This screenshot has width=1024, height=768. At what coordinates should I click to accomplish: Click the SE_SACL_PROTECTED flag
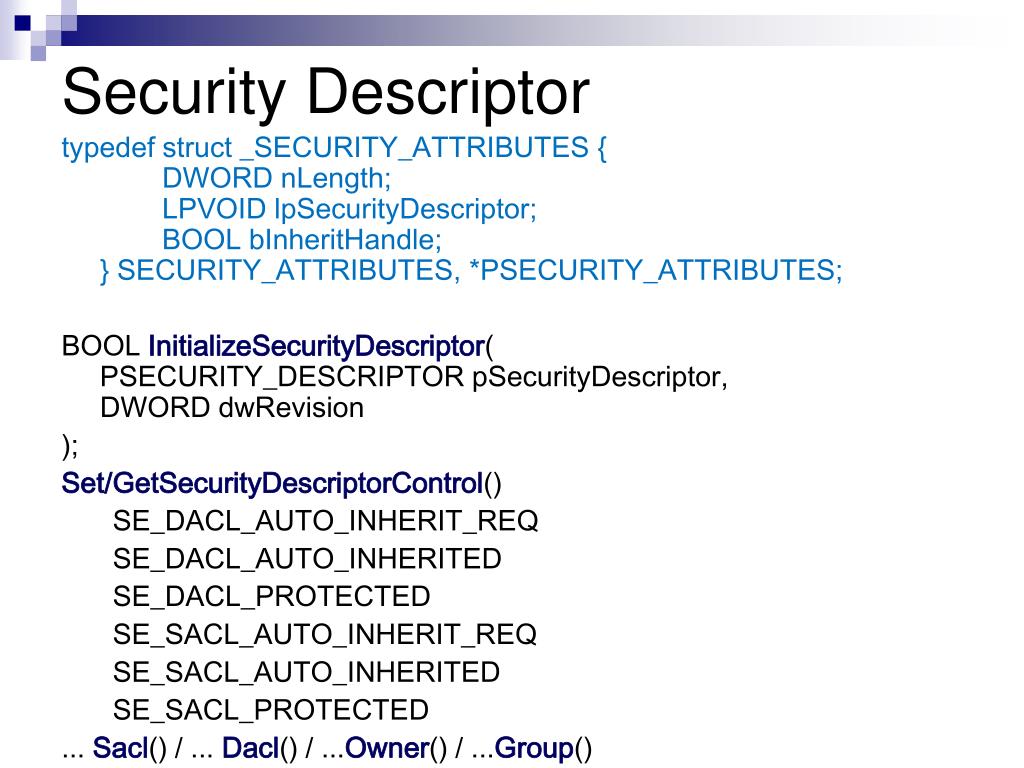coord(270,710)
